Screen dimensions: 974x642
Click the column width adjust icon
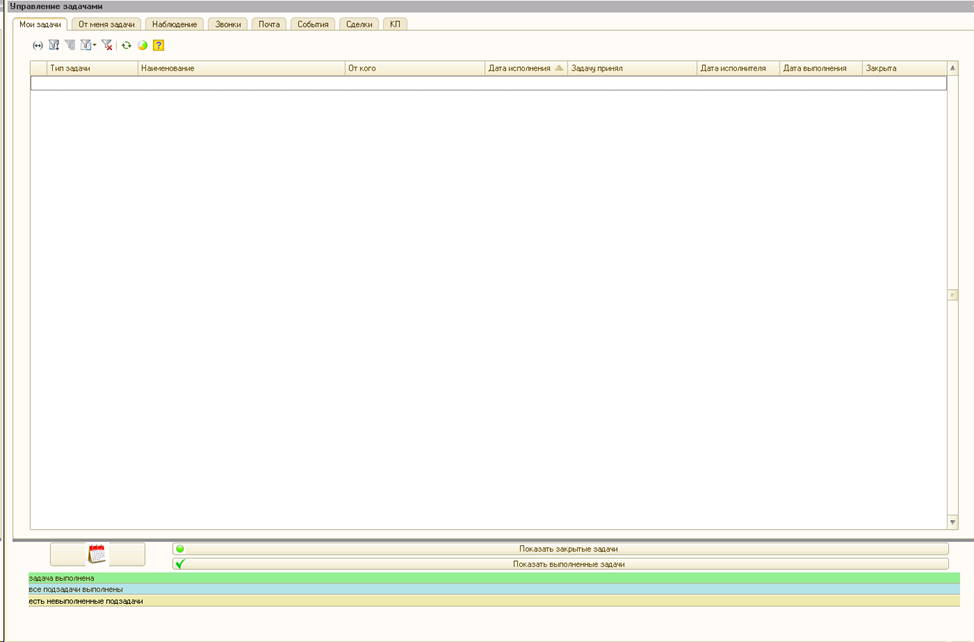[x=37, y=45]
